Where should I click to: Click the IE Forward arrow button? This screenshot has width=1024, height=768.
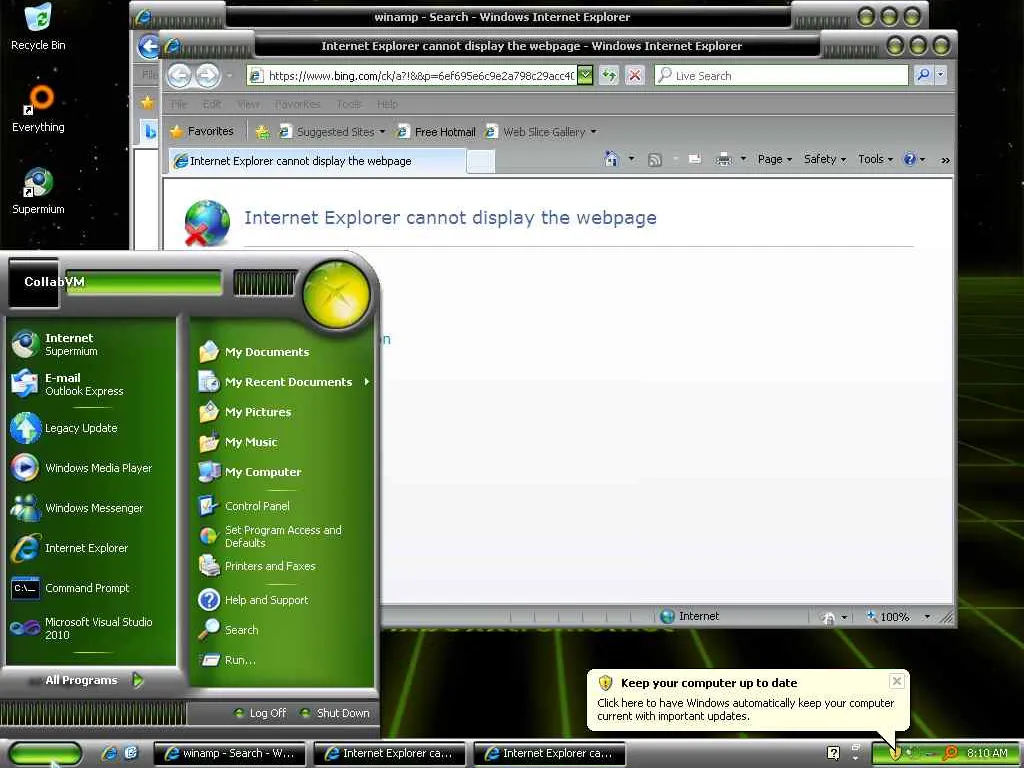click(x=208, y=76)
